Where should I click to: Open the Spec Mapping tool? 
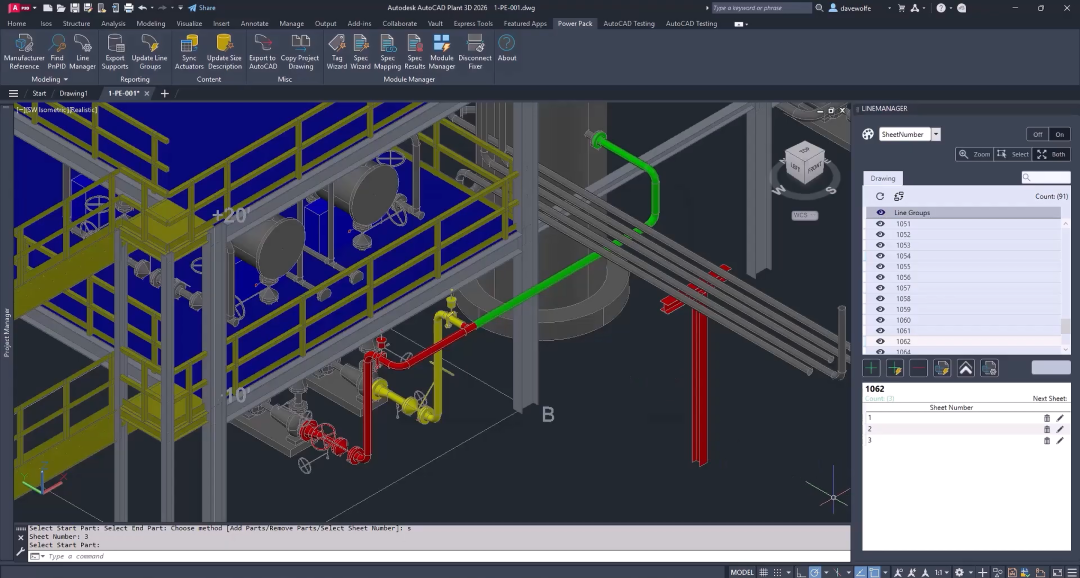387,52
